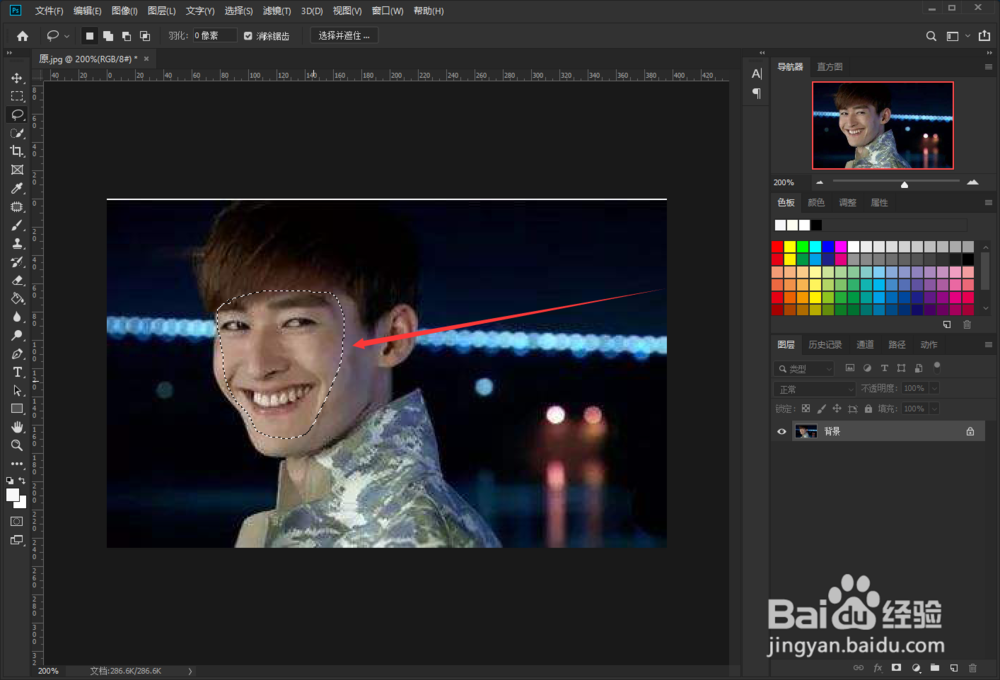The width and height of the screenshot is (1000, 680).
Task: Select the Paint Bucket tool
Action: coord(17,299)
